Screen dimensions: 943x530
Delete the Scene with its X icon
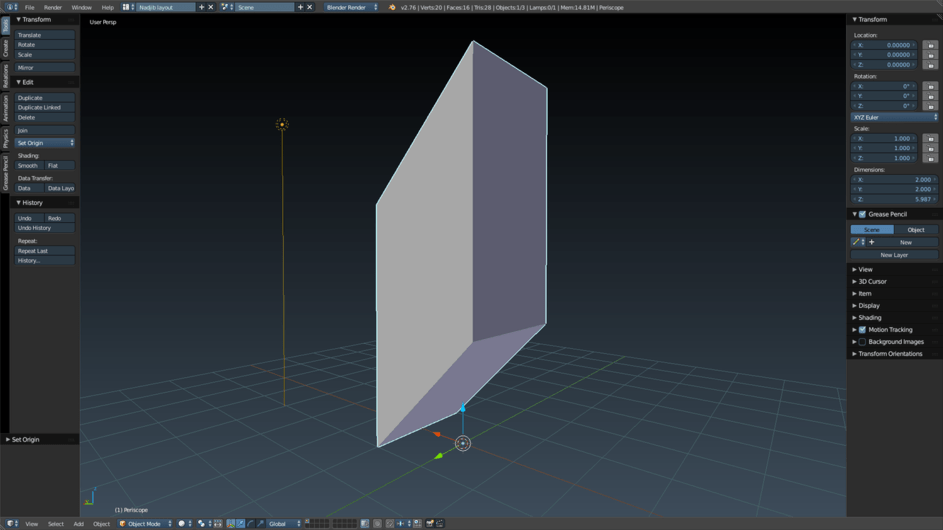[309, 7]
